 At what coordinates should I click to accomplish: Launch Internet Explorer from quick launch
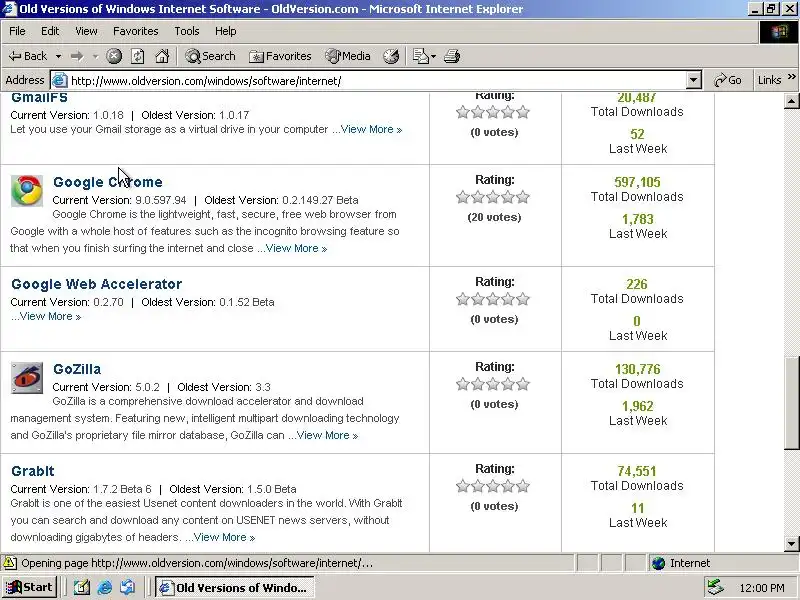point(105,588)
